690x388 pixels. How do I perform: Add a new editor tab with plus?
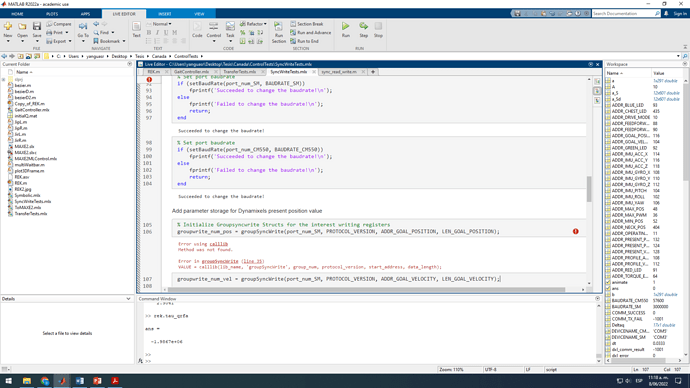373,72
